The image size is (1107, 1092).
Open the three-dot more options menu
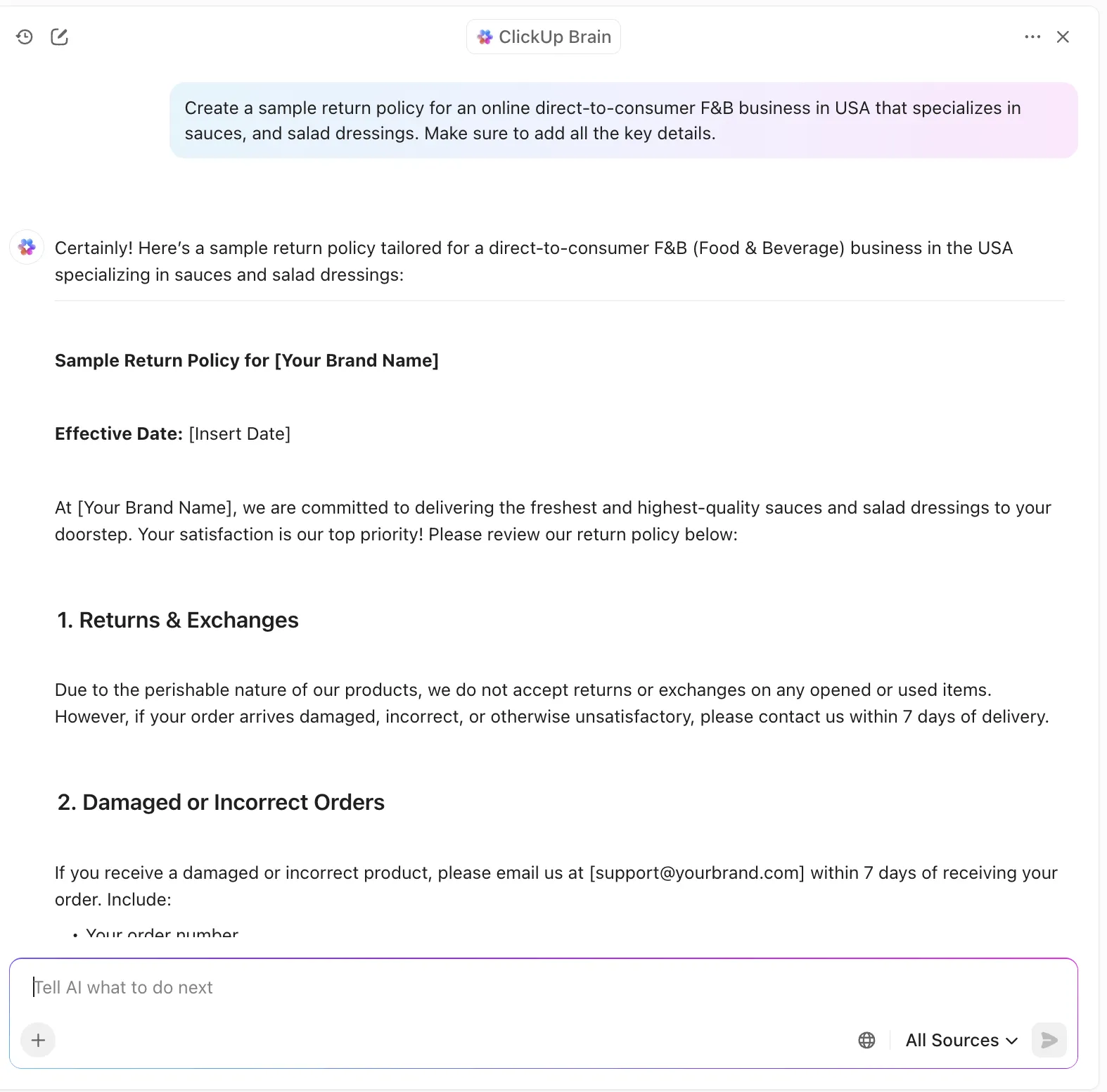1032,37
